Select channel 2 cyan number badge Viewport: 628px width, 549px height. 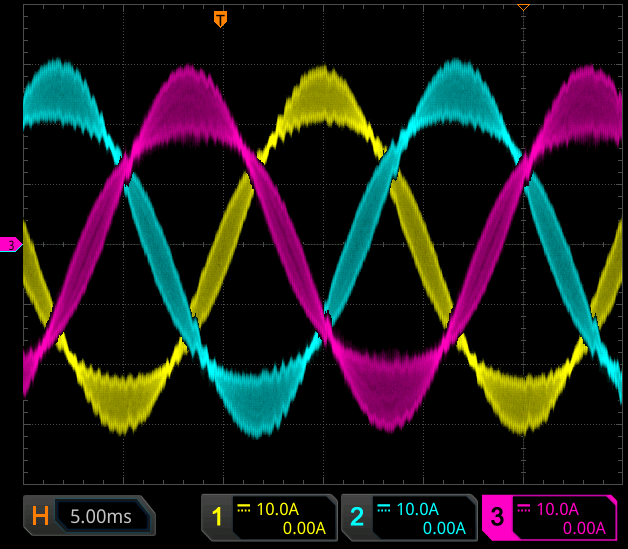pyautogui.click(x=357, y=517)
